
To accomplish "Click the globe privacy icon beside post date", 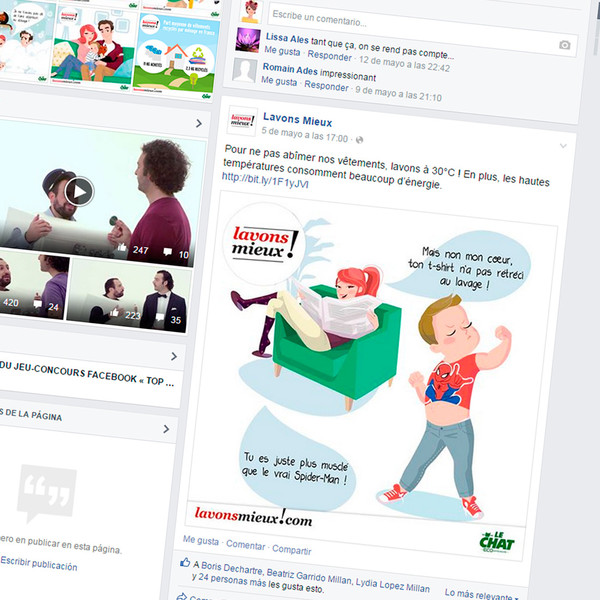I will coord(359,139).
